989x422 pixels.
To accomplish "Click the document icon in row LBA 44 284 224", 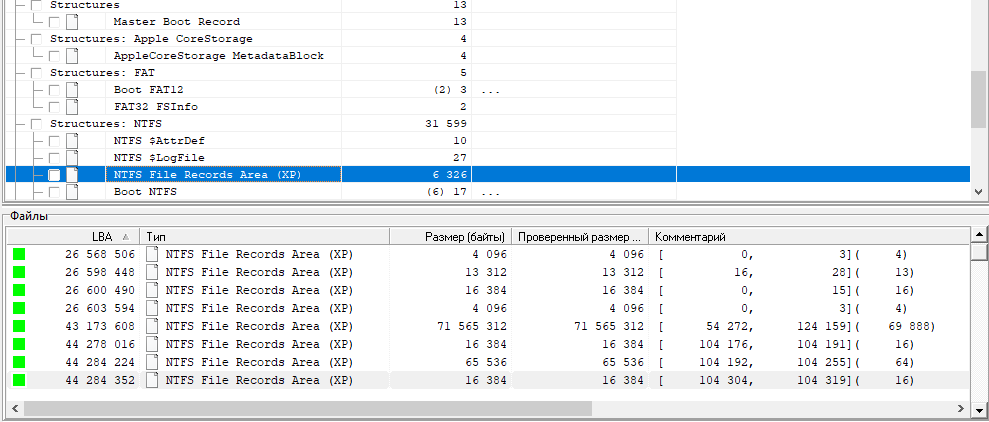I will coord(151,363).
